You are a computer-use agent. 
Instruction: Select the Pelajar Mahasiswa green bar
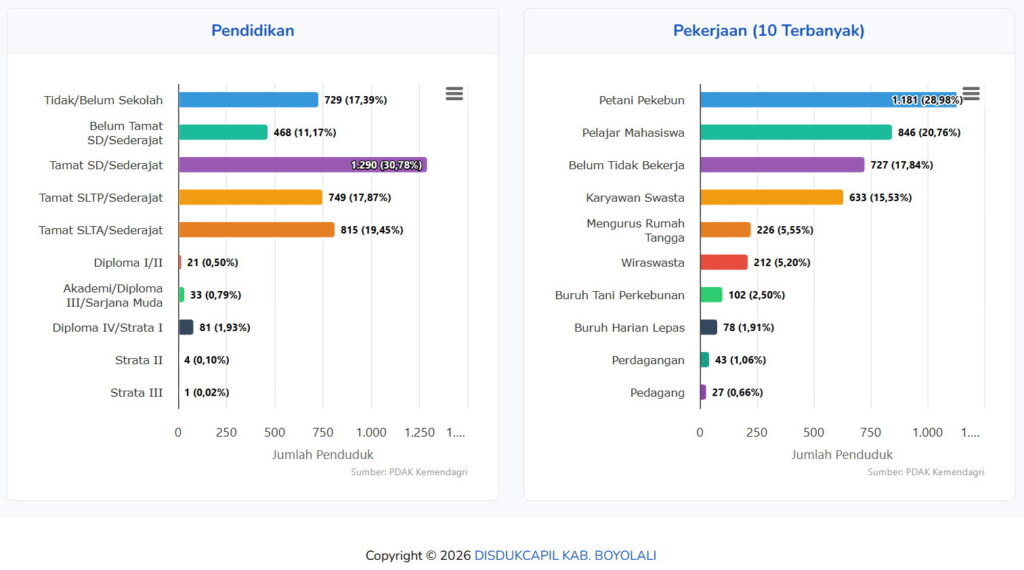click(x=795, y=132)
